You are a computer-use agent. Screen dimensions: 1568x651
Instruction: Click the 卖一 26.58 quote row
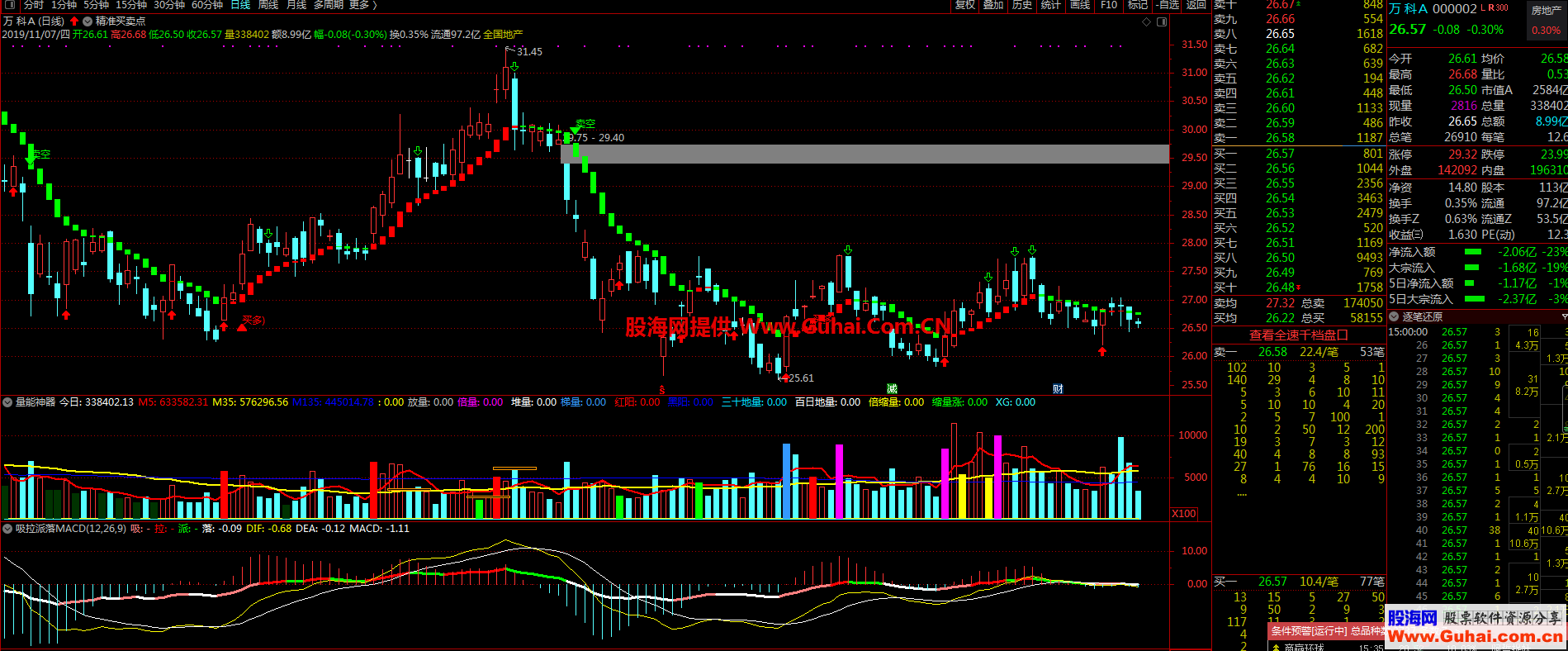click(x=1298, y=138)
